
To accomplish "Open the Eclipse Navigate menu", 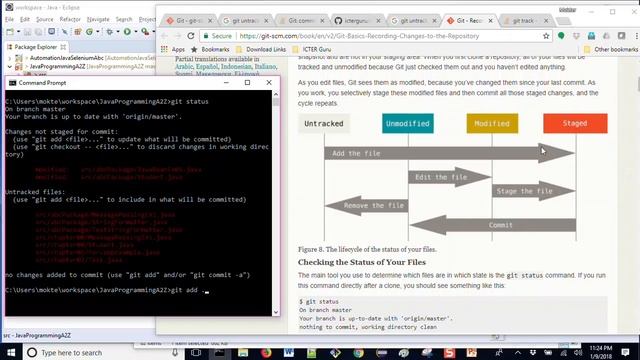I will [x=98, y=19].
